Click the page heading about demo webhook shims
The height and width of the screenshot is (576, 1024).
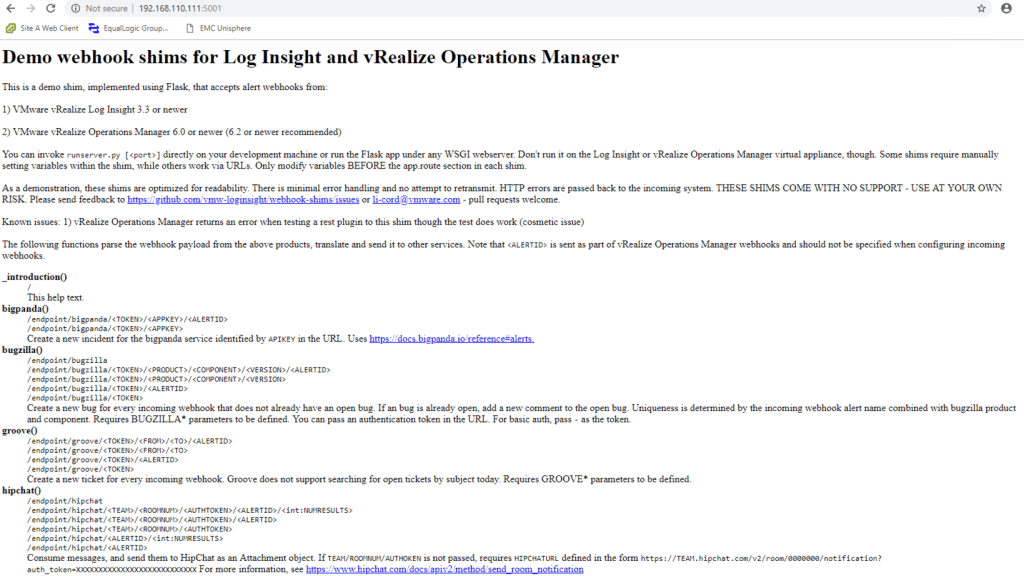(x=310, y=58)
